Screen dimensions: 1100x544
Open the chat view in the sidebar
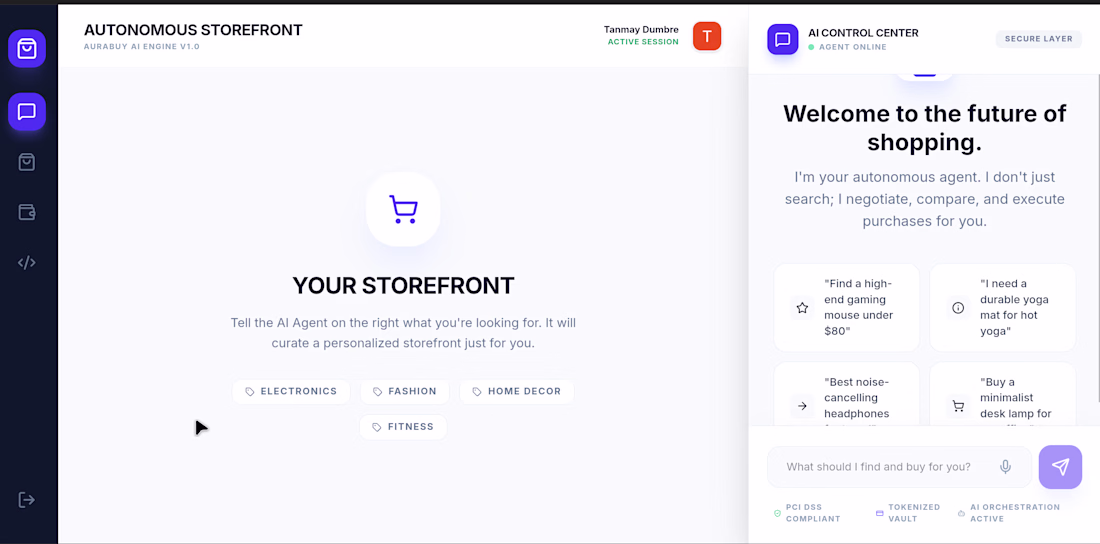click(x=27, y=111)
